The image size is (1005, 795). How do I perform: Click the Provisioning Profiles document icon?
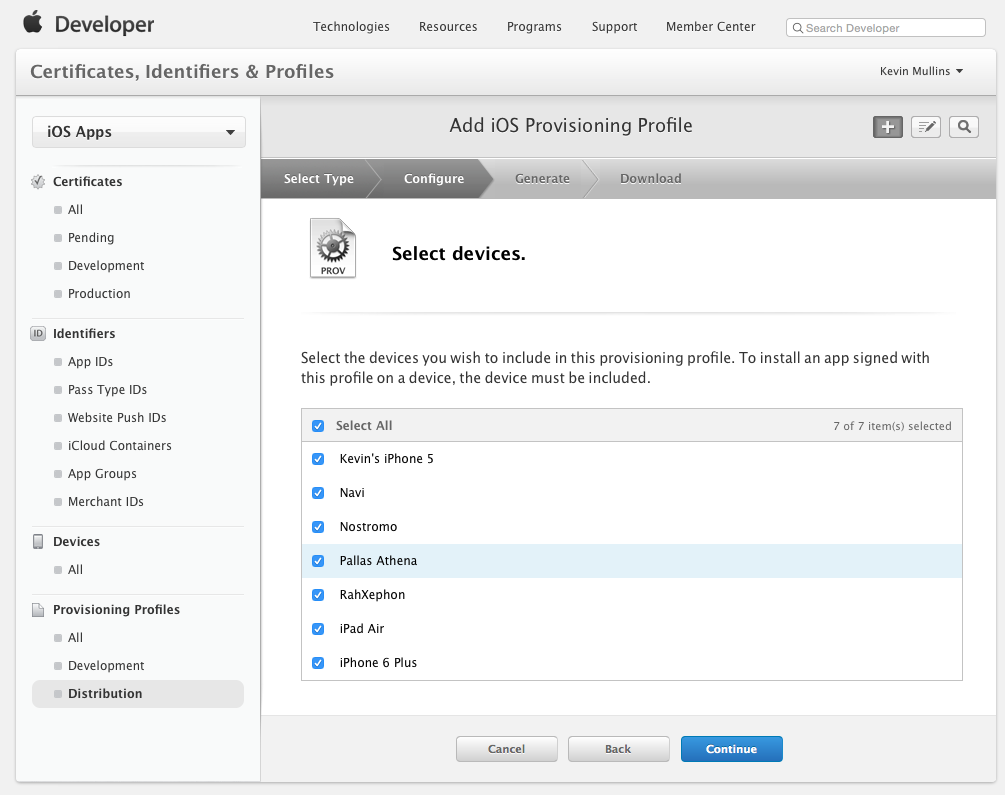(x=38, y=610)
